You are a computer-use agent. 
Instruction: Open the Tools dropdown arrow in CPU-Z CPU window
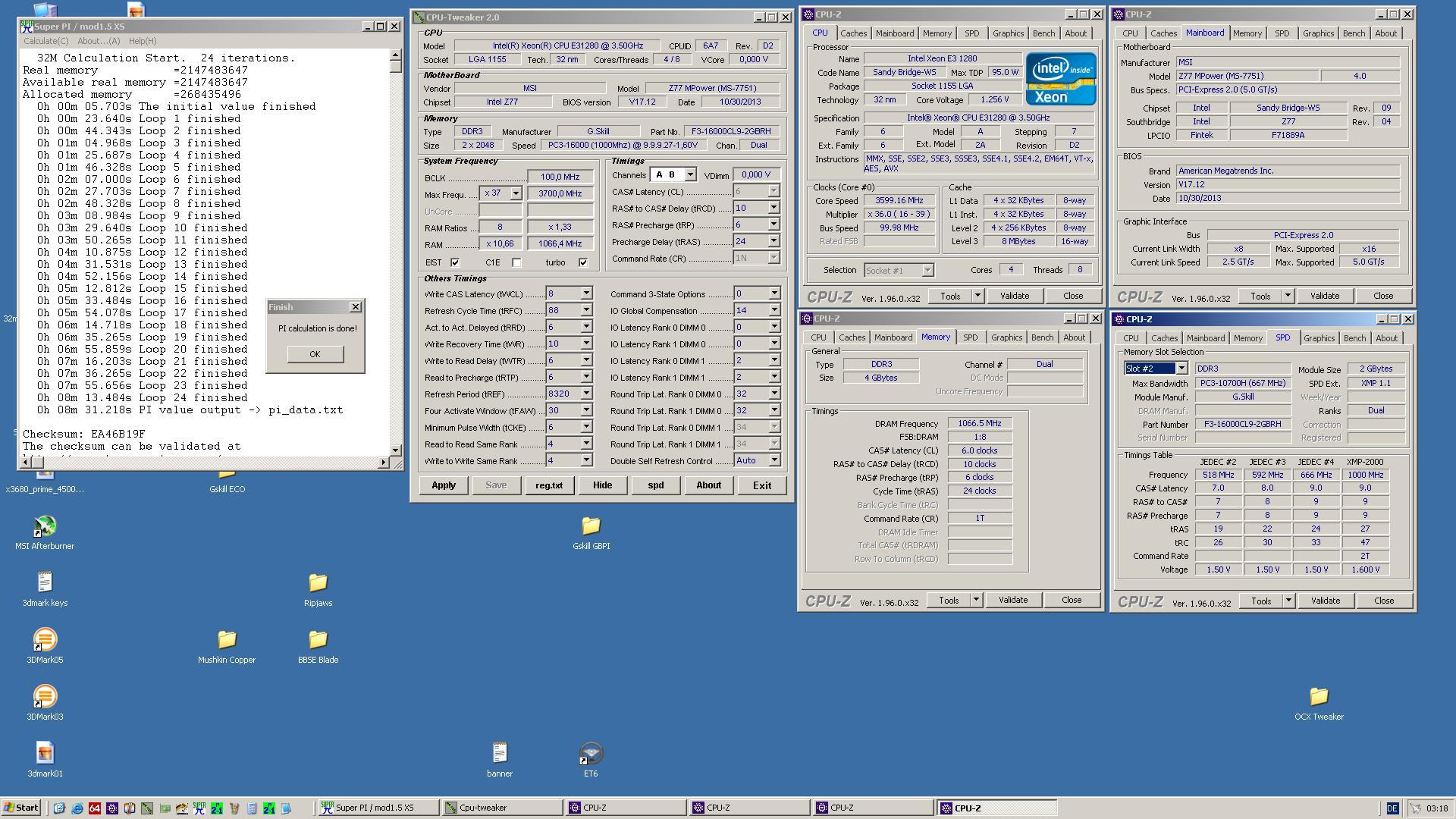977,296
